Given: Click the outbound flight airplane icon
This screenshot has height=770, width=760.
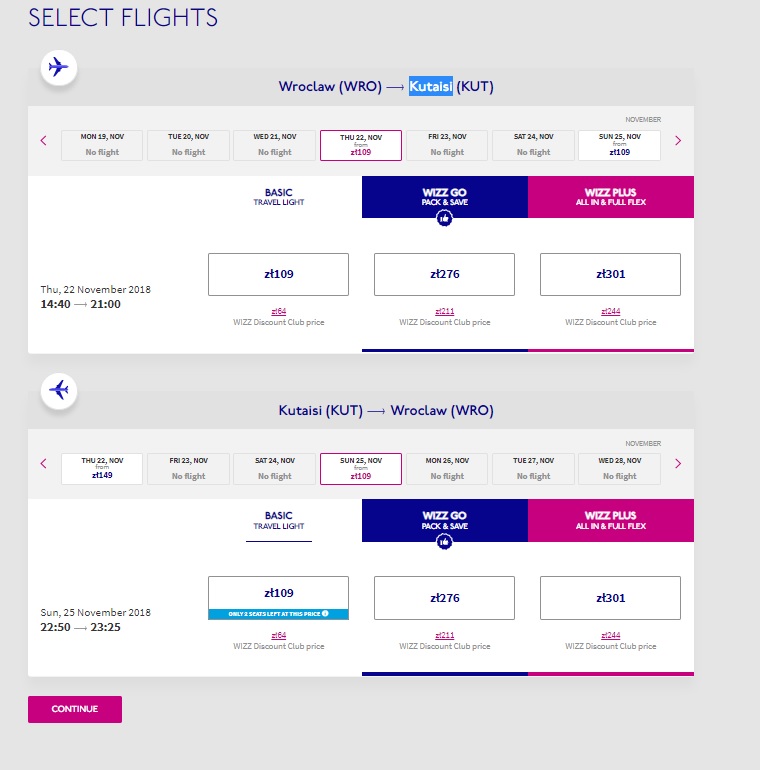Looking at the screenshot, I should point(58,67).
